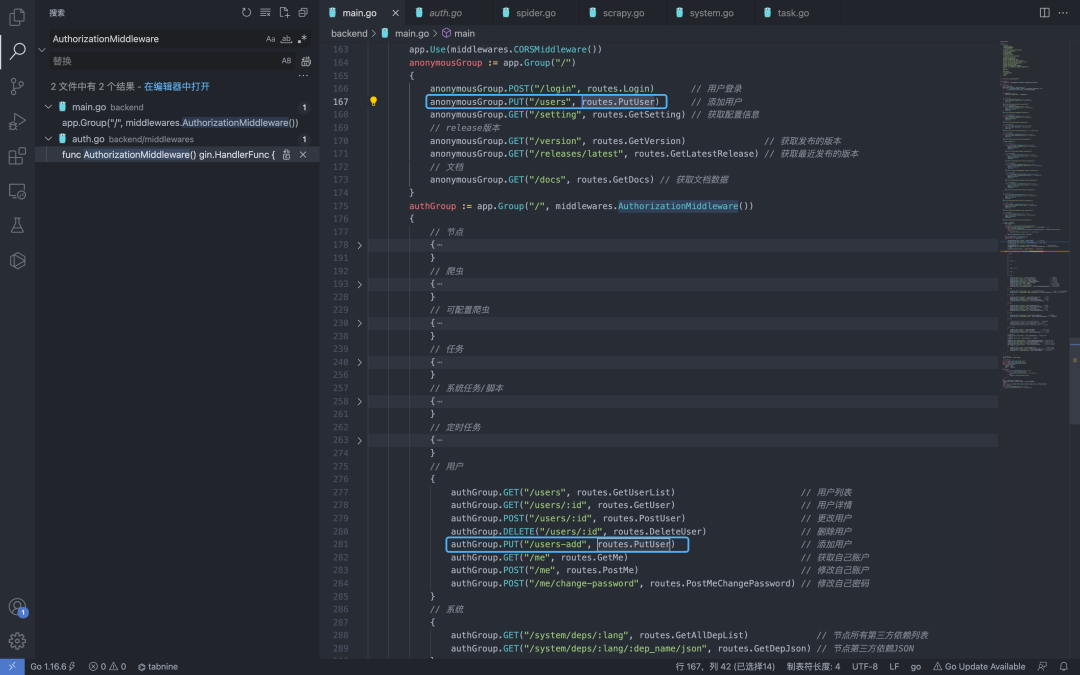Collapse the auth.go search result group

48,139
